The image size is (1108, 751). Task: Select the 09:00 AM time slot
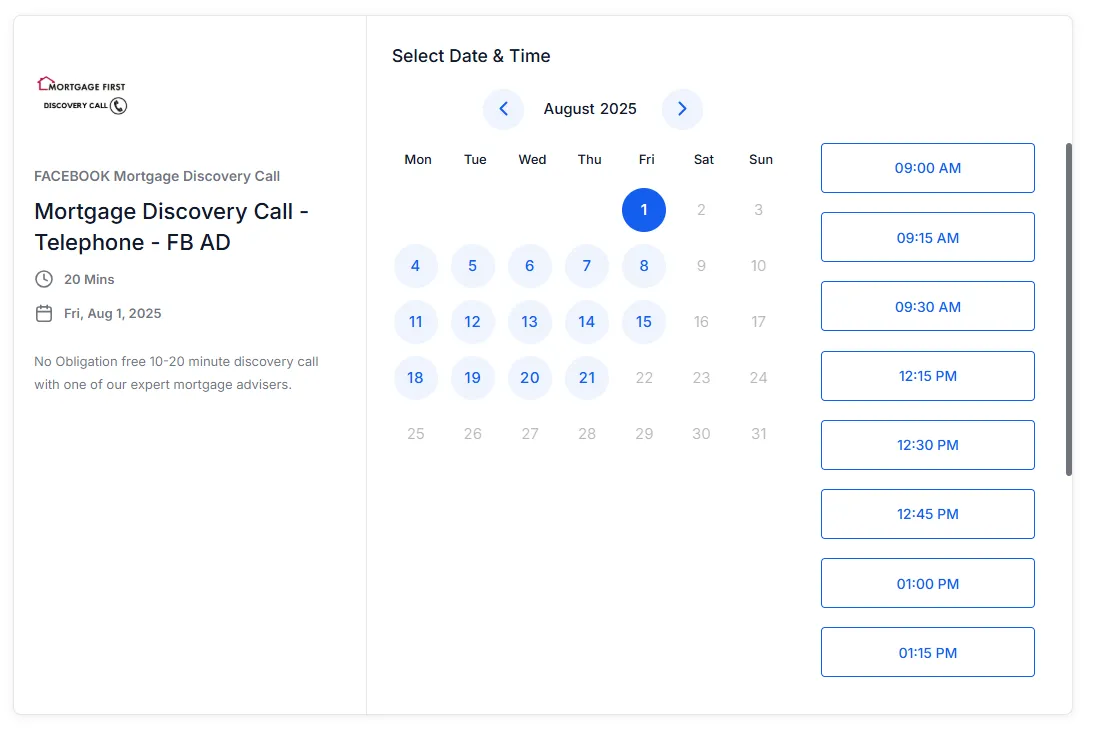(x=927, y=168)
